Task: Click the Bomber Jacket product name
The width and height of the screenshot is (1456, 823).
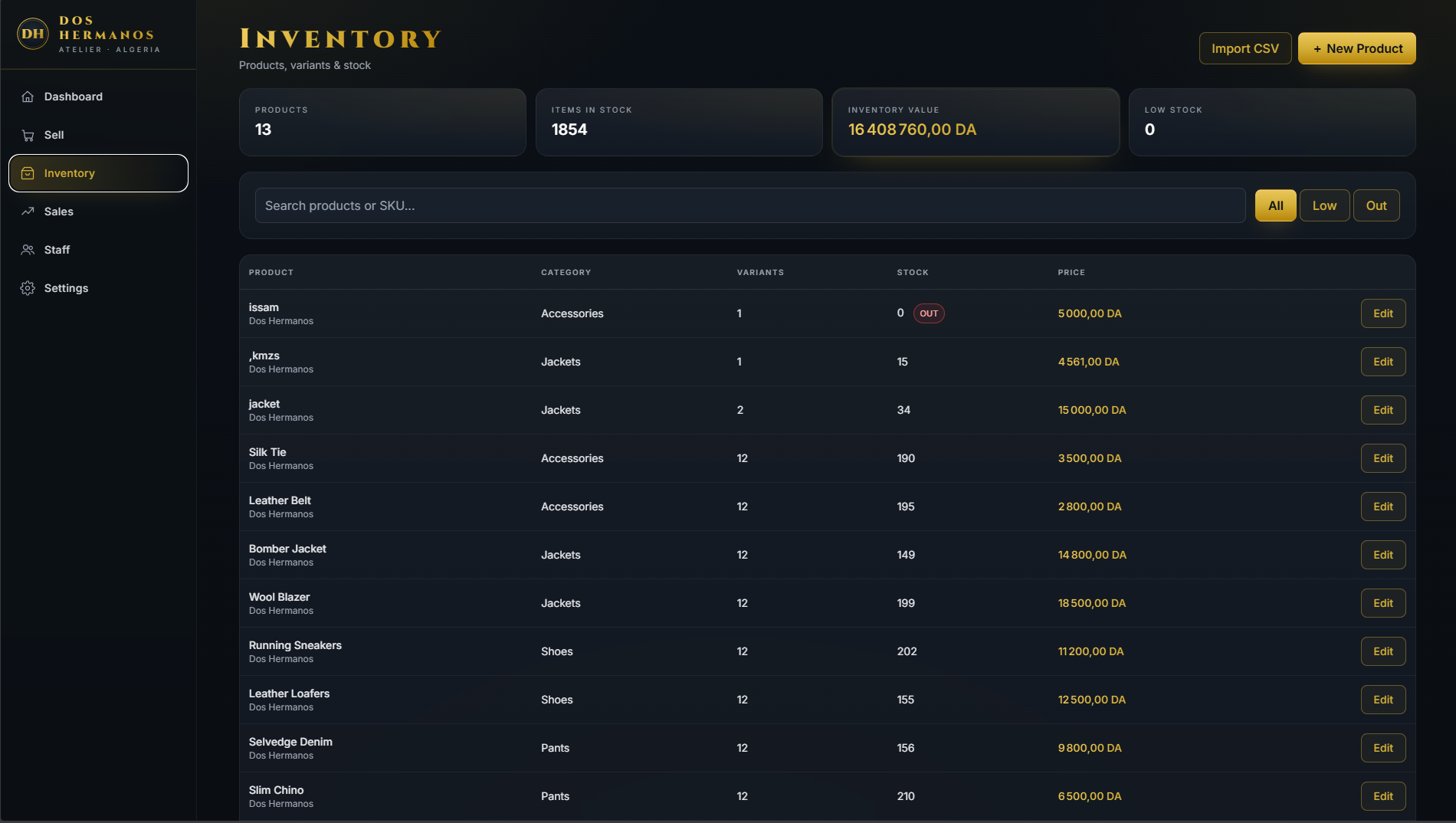Action: pyautogui.click(x=287, y=549)
